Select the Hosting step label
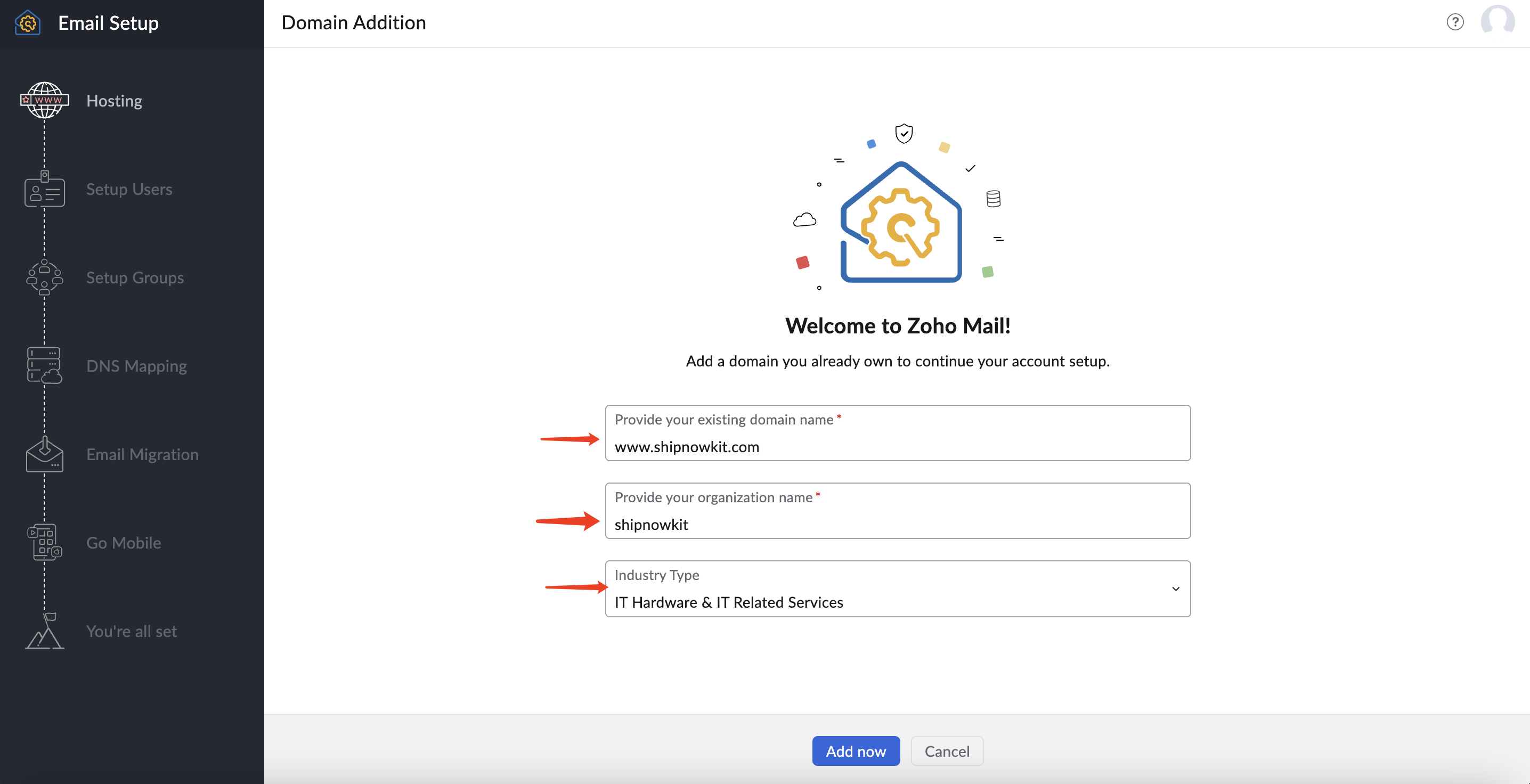 tap(114, 100)
